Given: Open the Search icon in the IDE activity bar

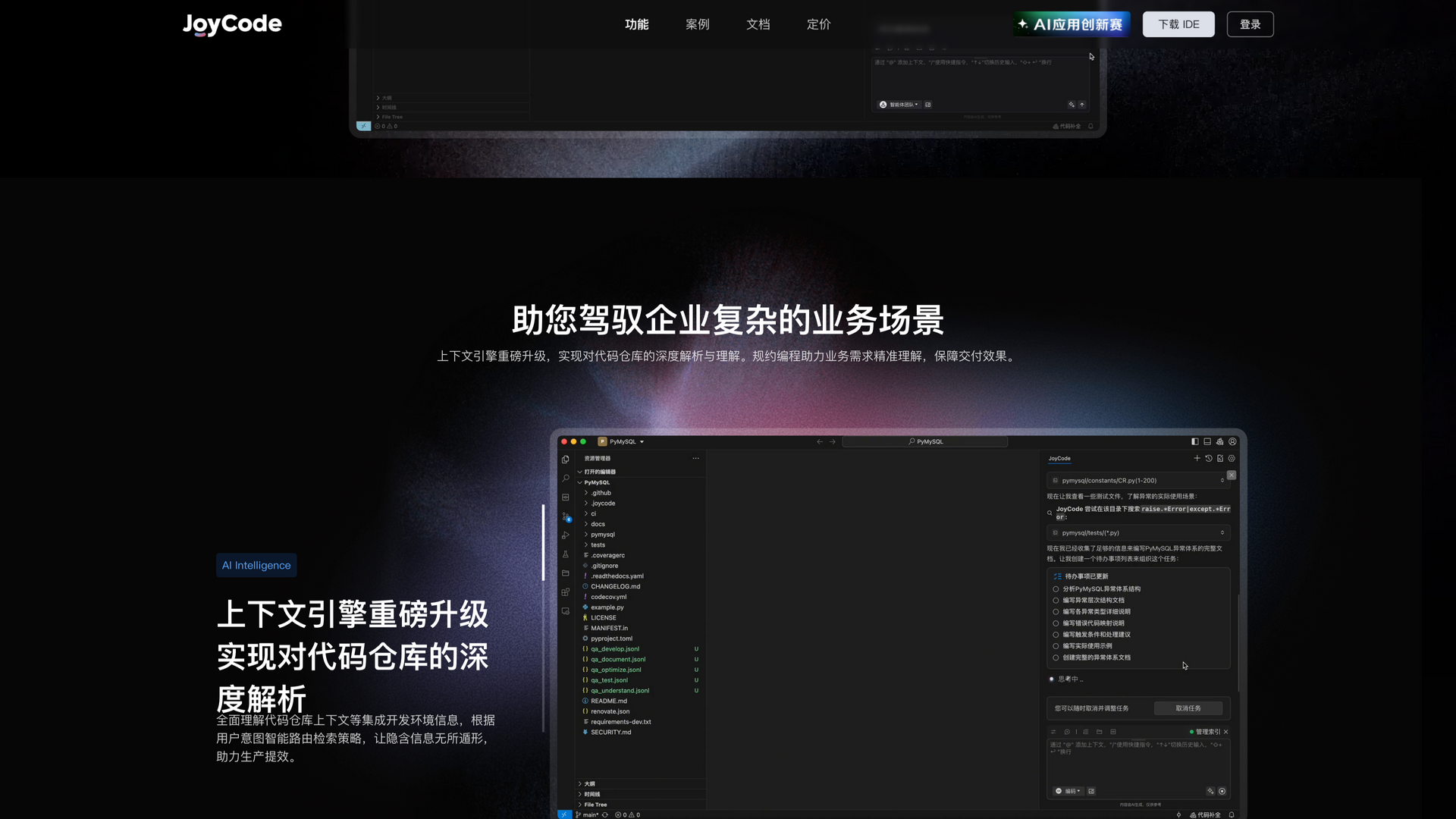Looking at the screenshot, I should click(565, 479).
